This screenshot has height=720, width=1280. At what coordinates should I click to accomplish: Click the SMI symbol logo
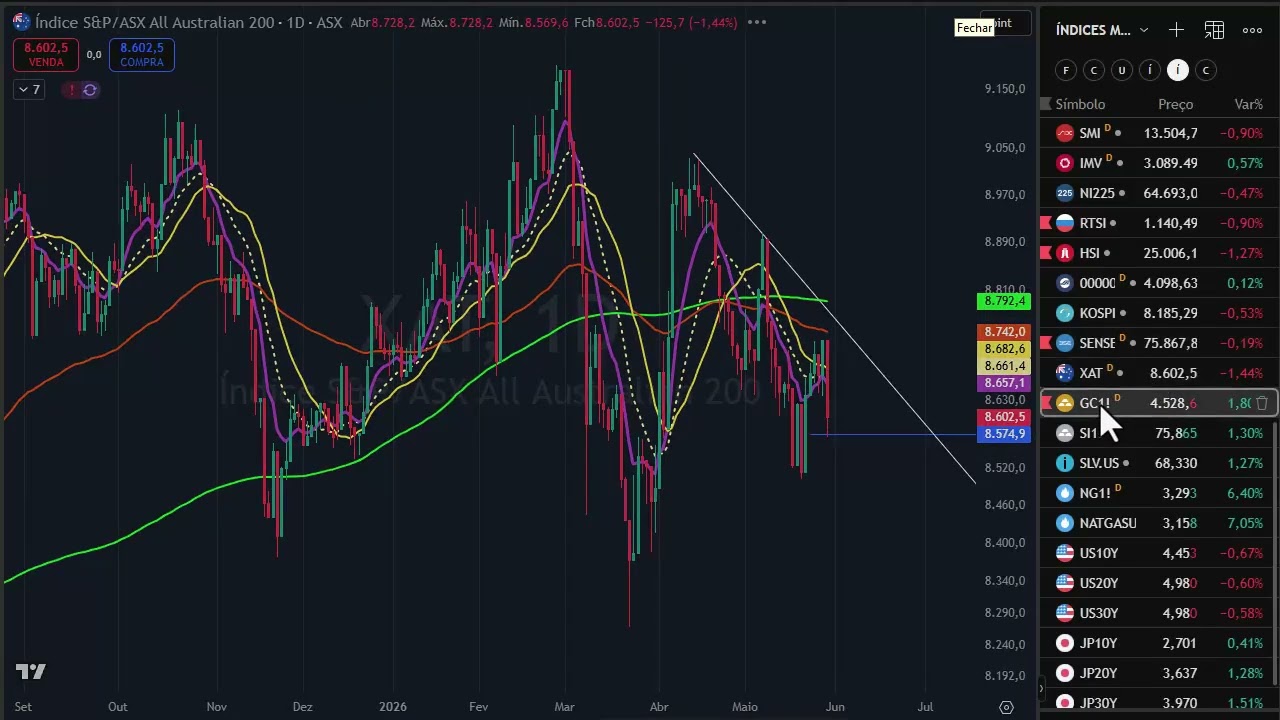[x=1065, y=133]
